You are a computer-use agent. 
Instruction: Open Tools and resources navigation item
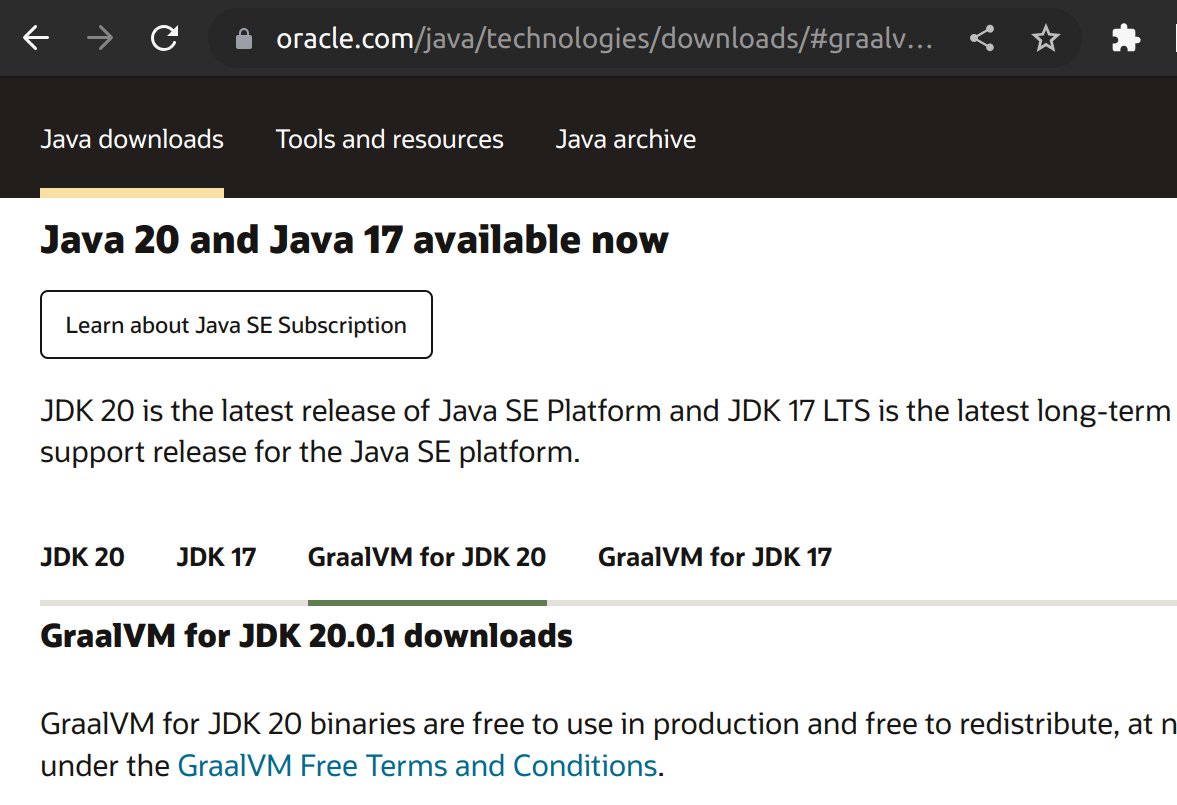tap(390, 140)
